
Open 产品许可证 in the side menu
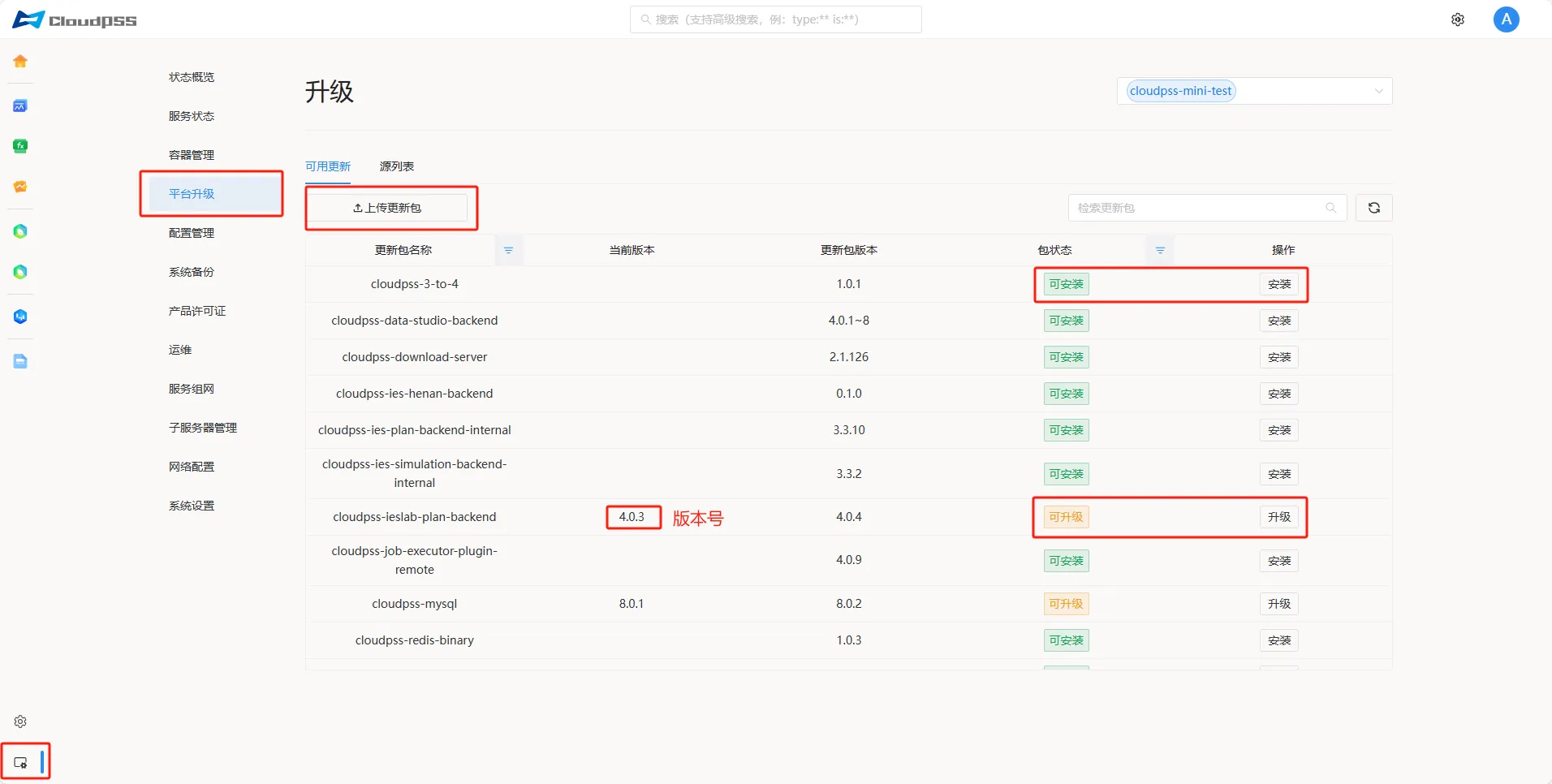tap(197, 311)
